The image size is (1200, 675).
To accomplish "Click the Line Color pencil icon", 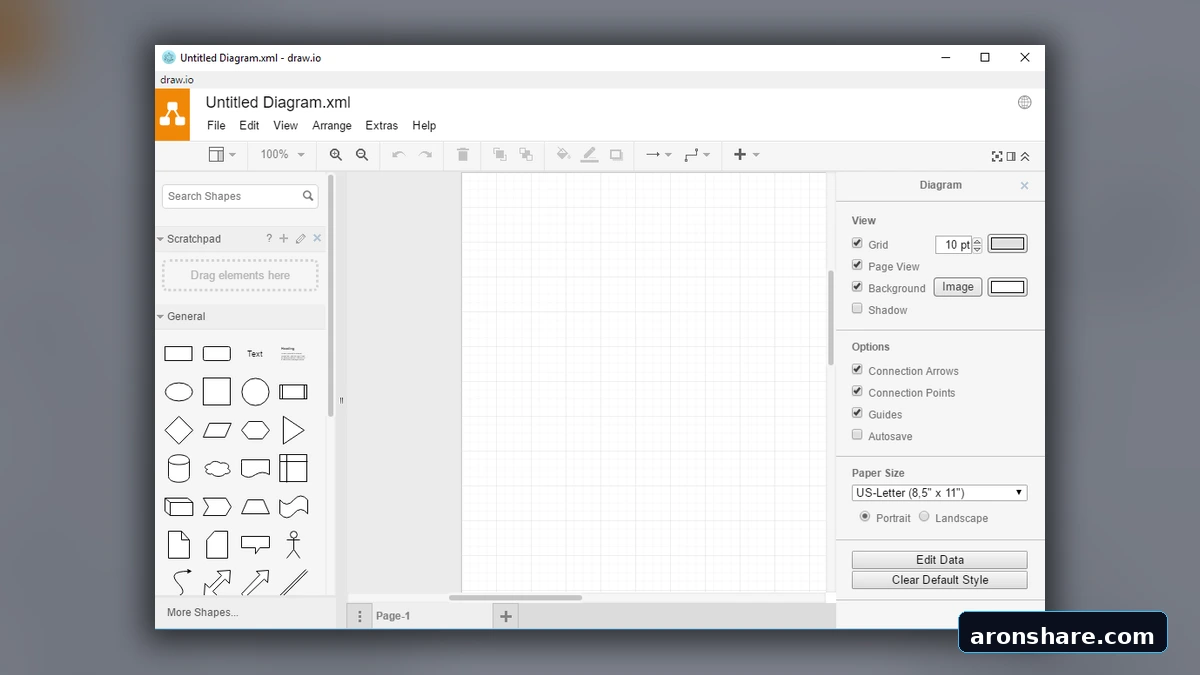I will tap(590, 155).
